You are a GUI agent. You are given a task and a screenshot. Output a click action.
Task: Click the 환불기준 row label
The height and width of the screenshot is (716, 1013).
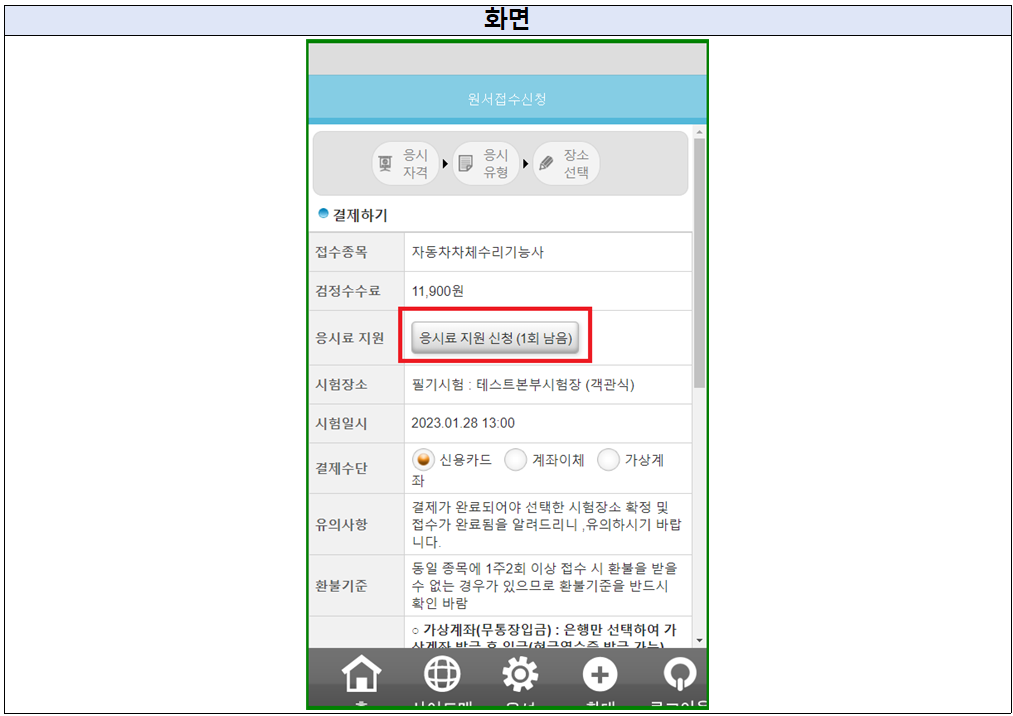tap(341, 585)
